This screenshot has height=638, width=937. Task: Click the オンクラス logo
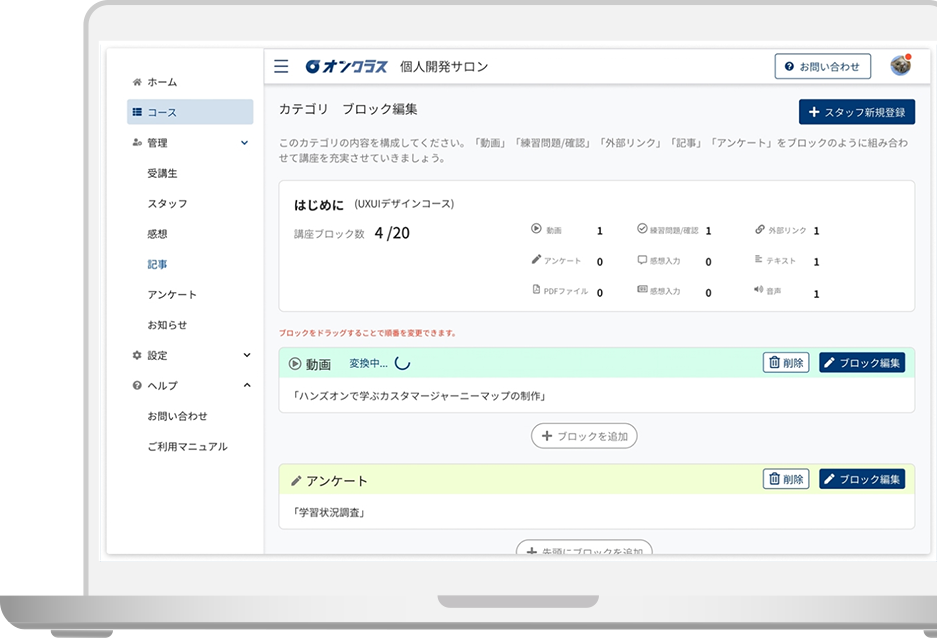(x=346, y=66)
